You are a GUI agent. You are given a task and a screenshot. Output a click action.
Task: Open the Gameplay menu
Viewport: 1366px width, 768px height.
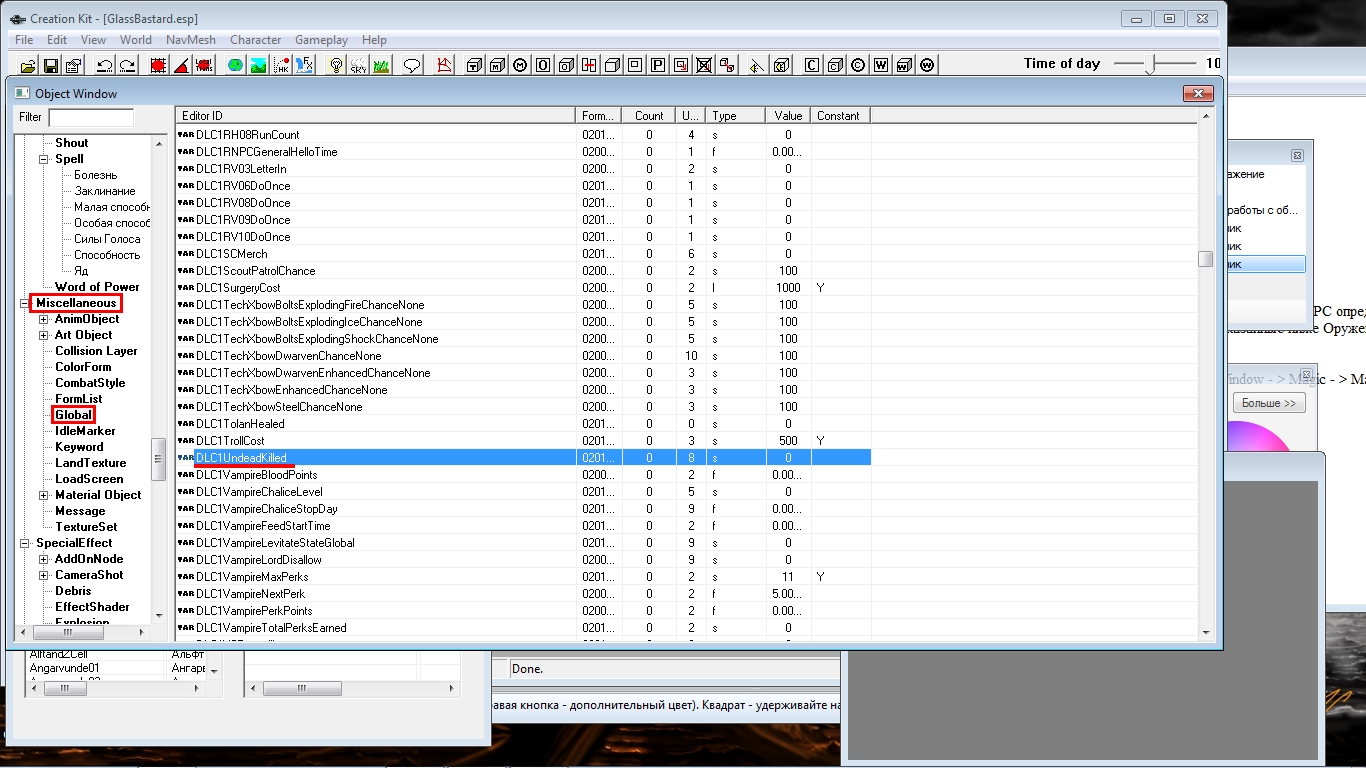pyautogui.click(x=321, y=40)
